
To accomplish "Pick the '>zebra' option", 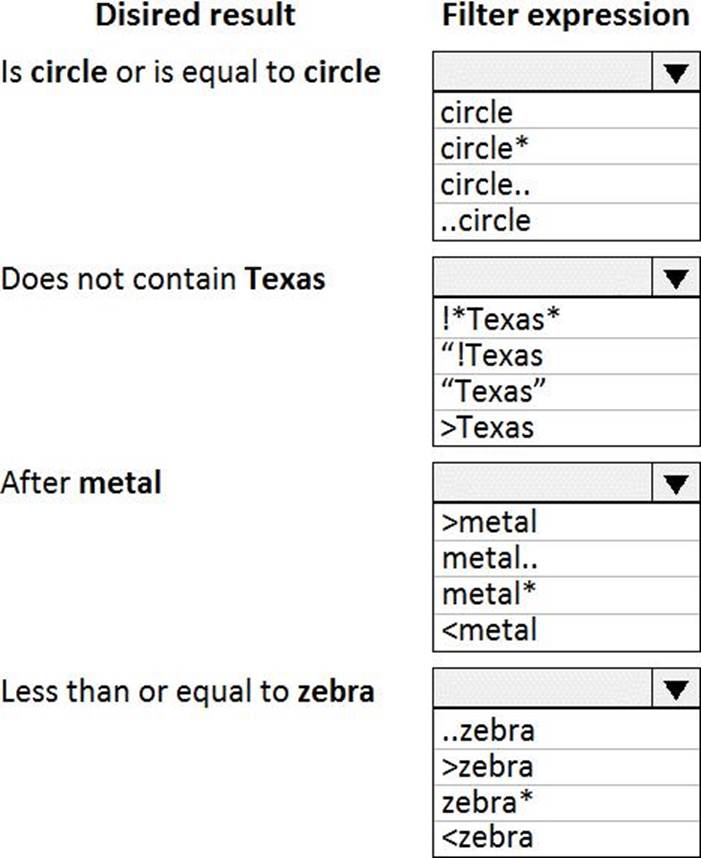I will pos(566,767).
